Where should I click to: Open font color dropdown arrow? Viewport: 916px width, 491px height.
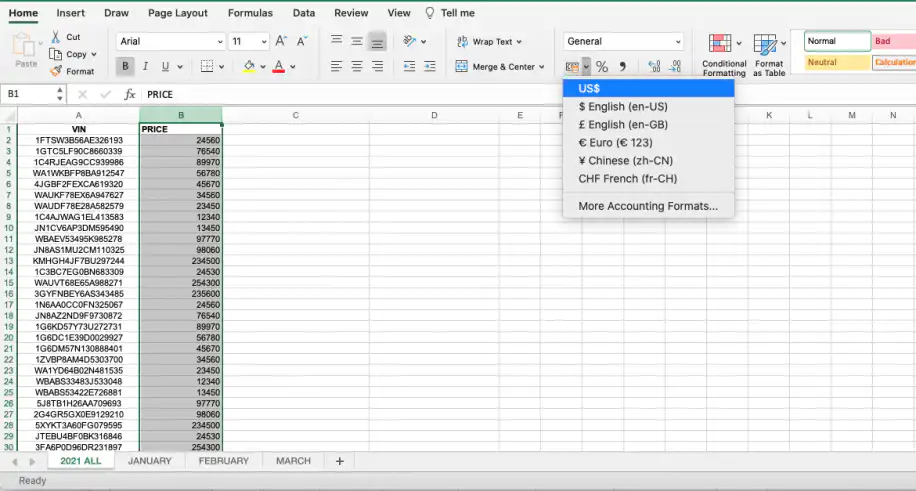point(293,67)
